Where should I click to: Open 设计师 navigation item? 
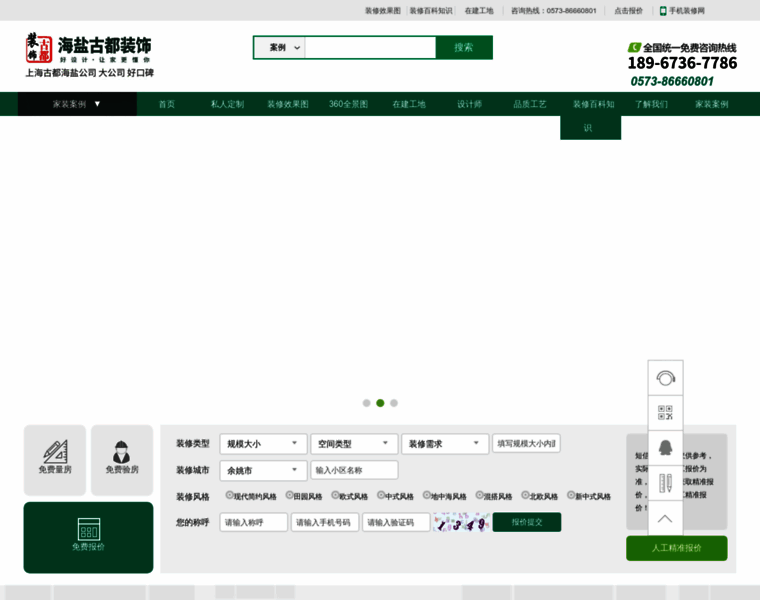pos(469,104)
